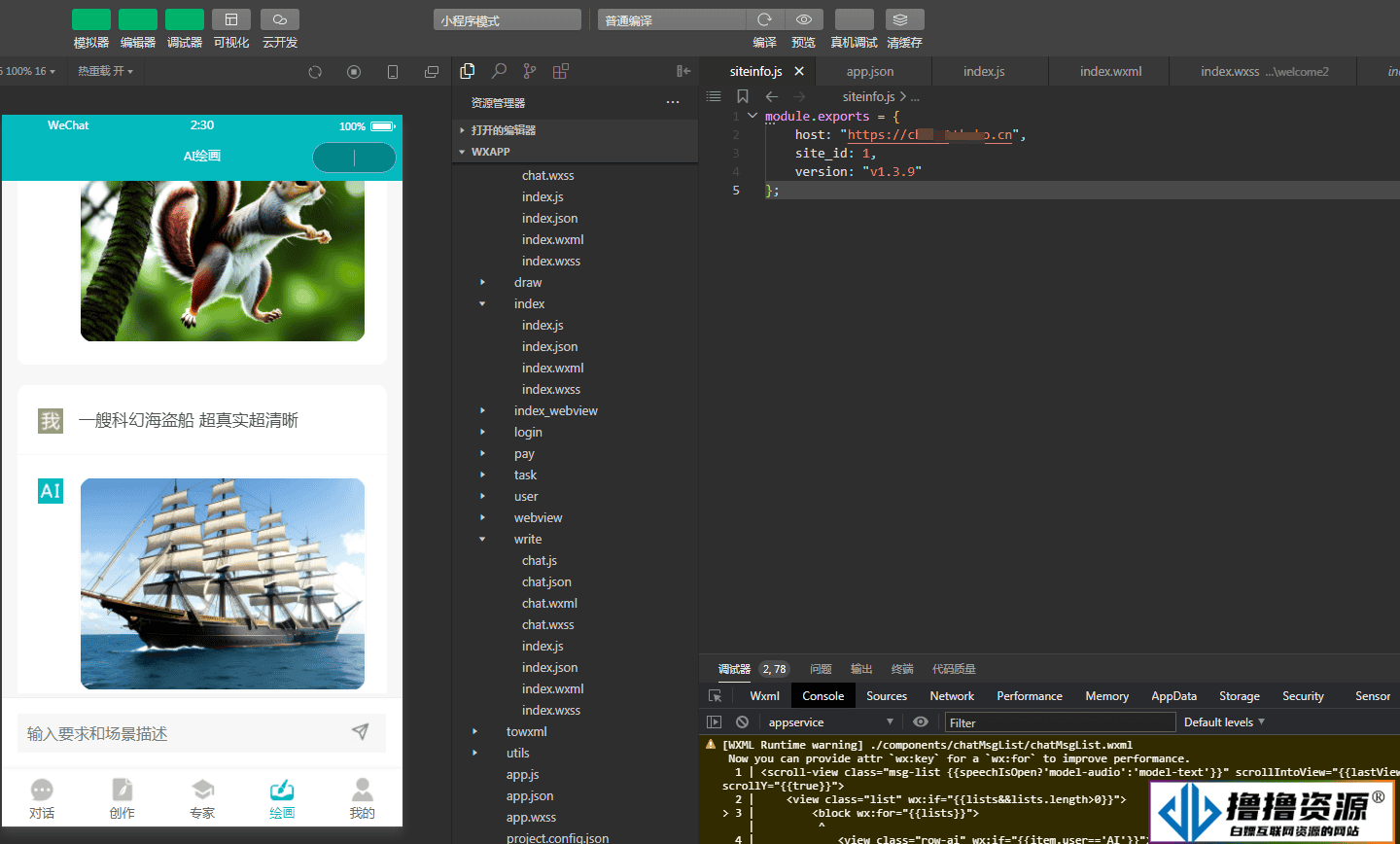Image resolution: width=1400 pixels, height=844 pixels.
Task: Expand the index_webview folder
Action: [482, 411]
